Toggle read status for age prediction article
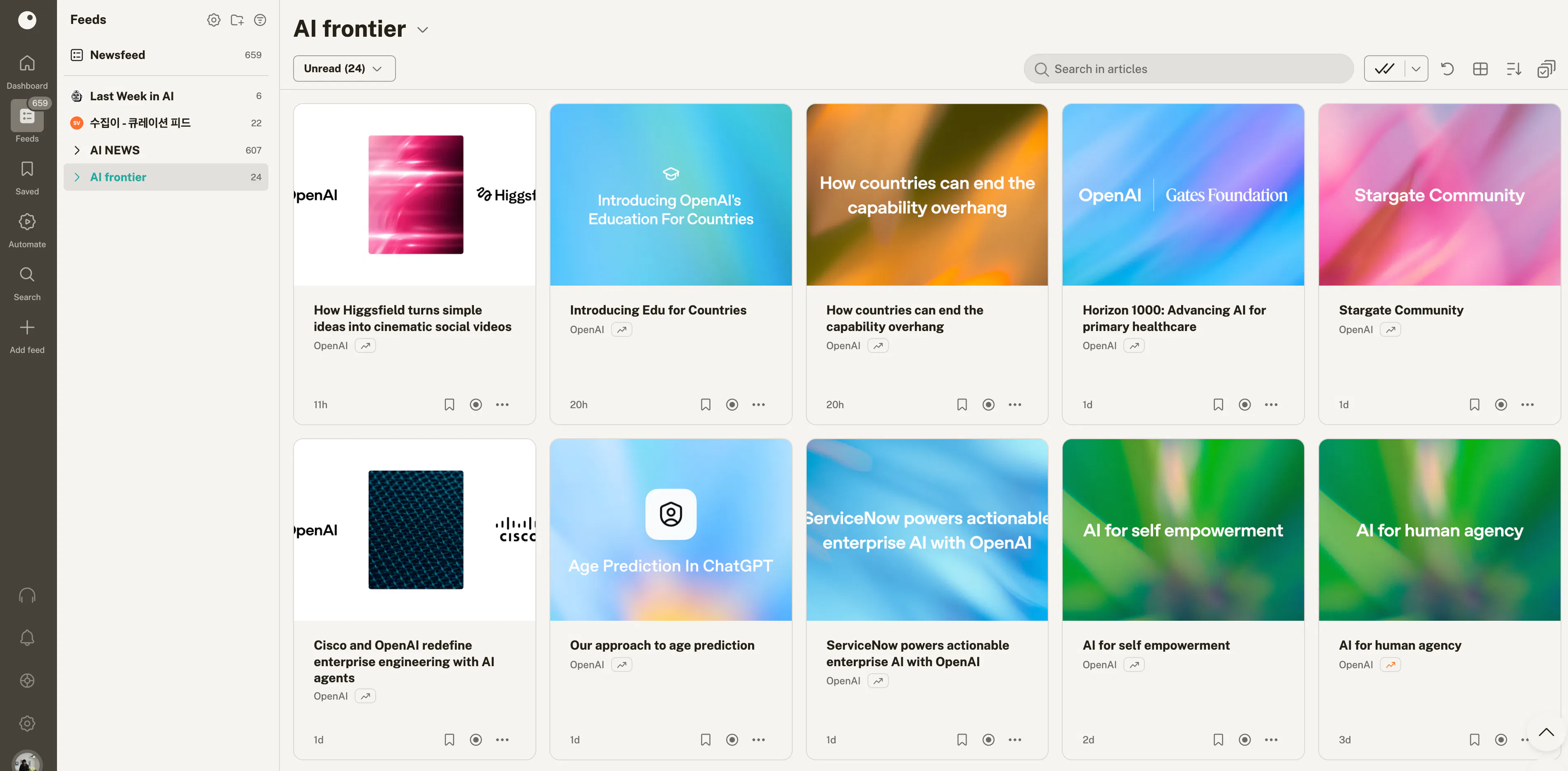 click(x=732, y=740)
